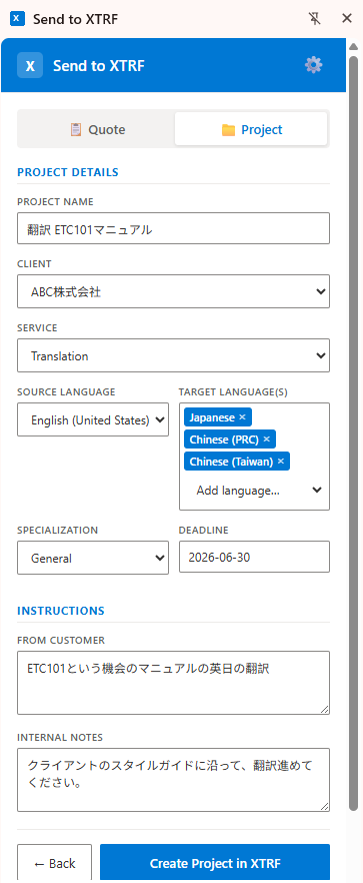Select the Project tab

click(251, 130)
